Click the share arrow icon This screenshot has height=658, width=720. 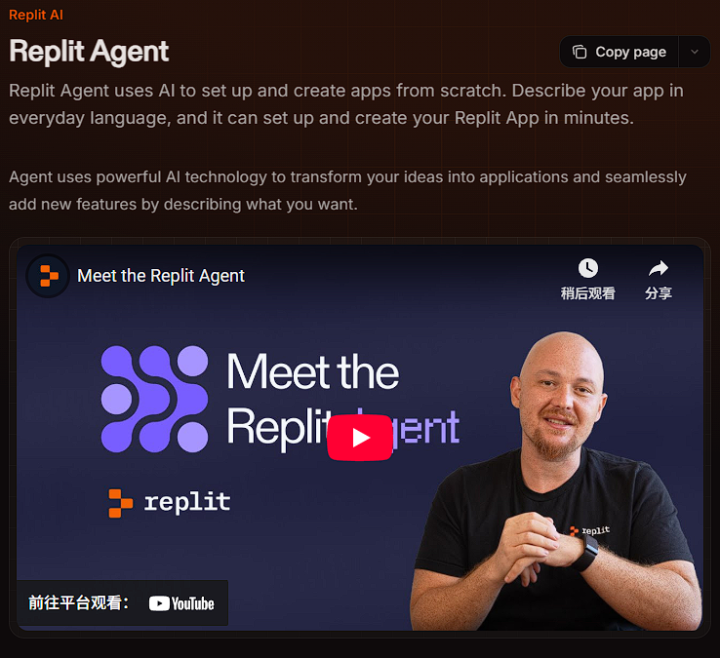tap(658, 268)
